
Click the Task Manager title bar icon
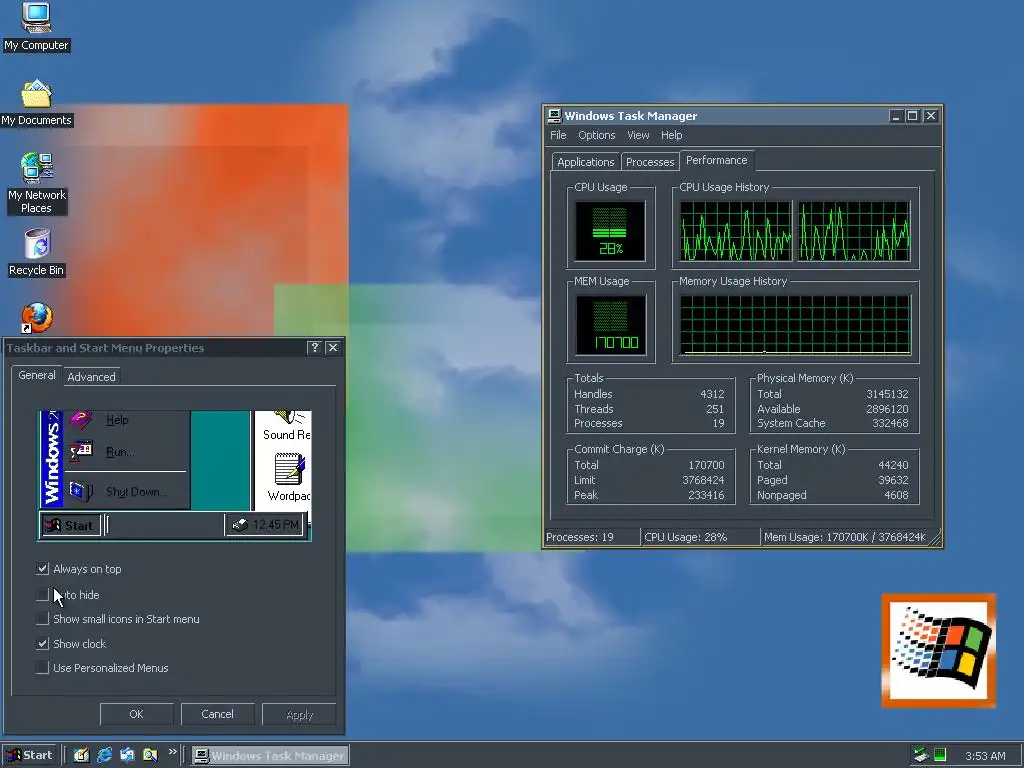pos(554,116)
